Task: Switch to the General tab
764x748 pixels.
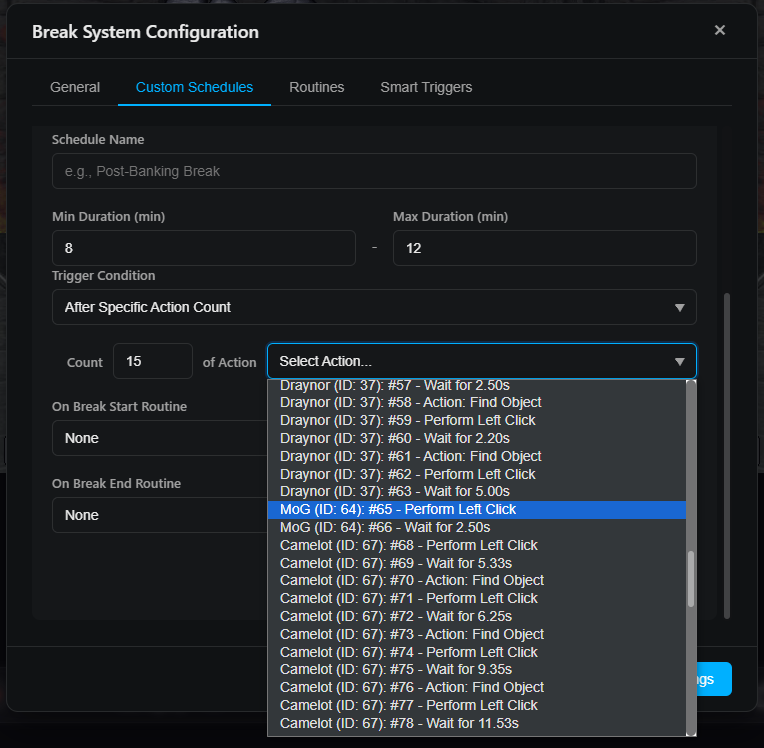Action: [75, 87]
